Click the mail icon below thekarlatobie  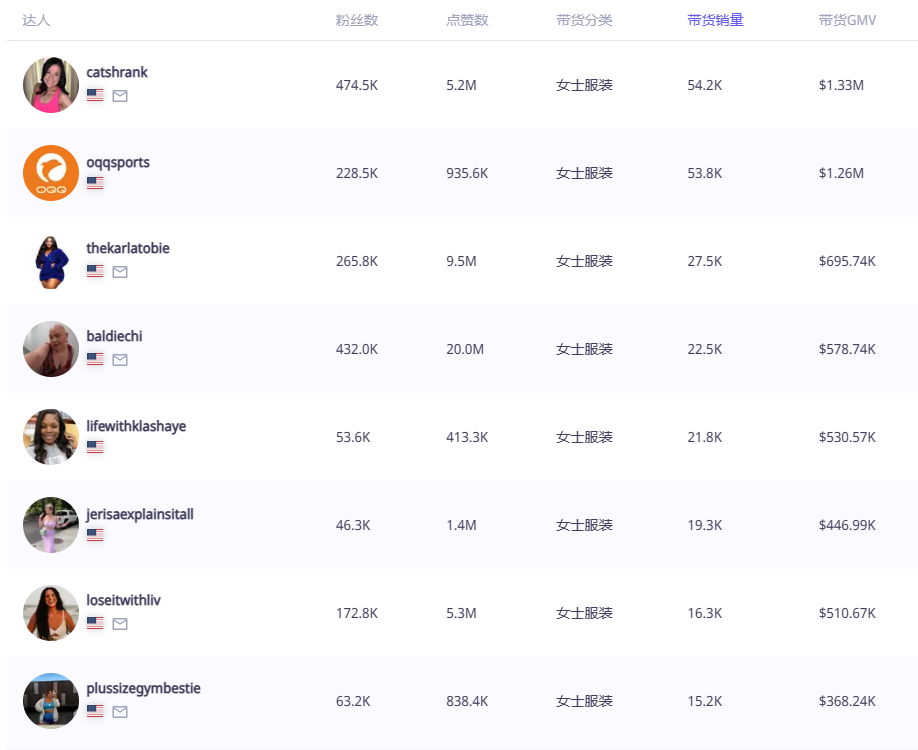(x=120, y=272)
